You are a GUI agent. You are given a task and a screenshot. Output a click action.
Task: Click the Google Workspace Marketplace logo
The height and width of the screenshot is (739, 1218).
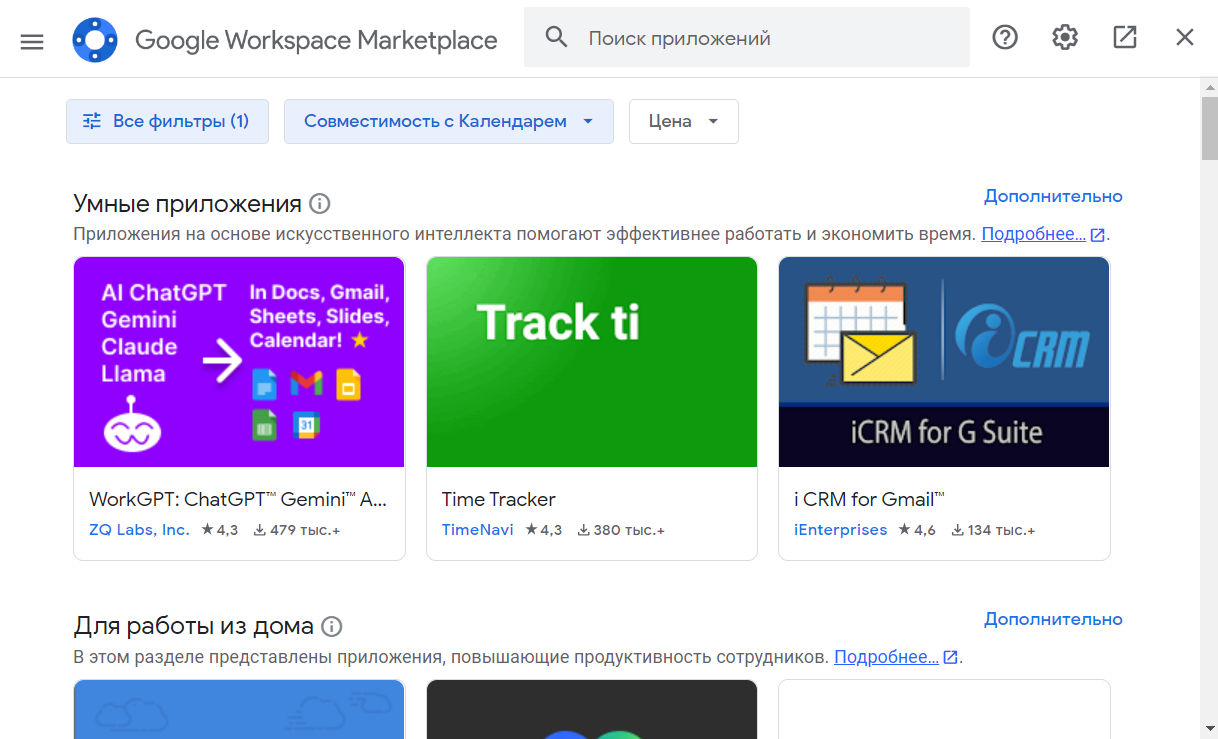pyautogui.click(x=95, y=40)
